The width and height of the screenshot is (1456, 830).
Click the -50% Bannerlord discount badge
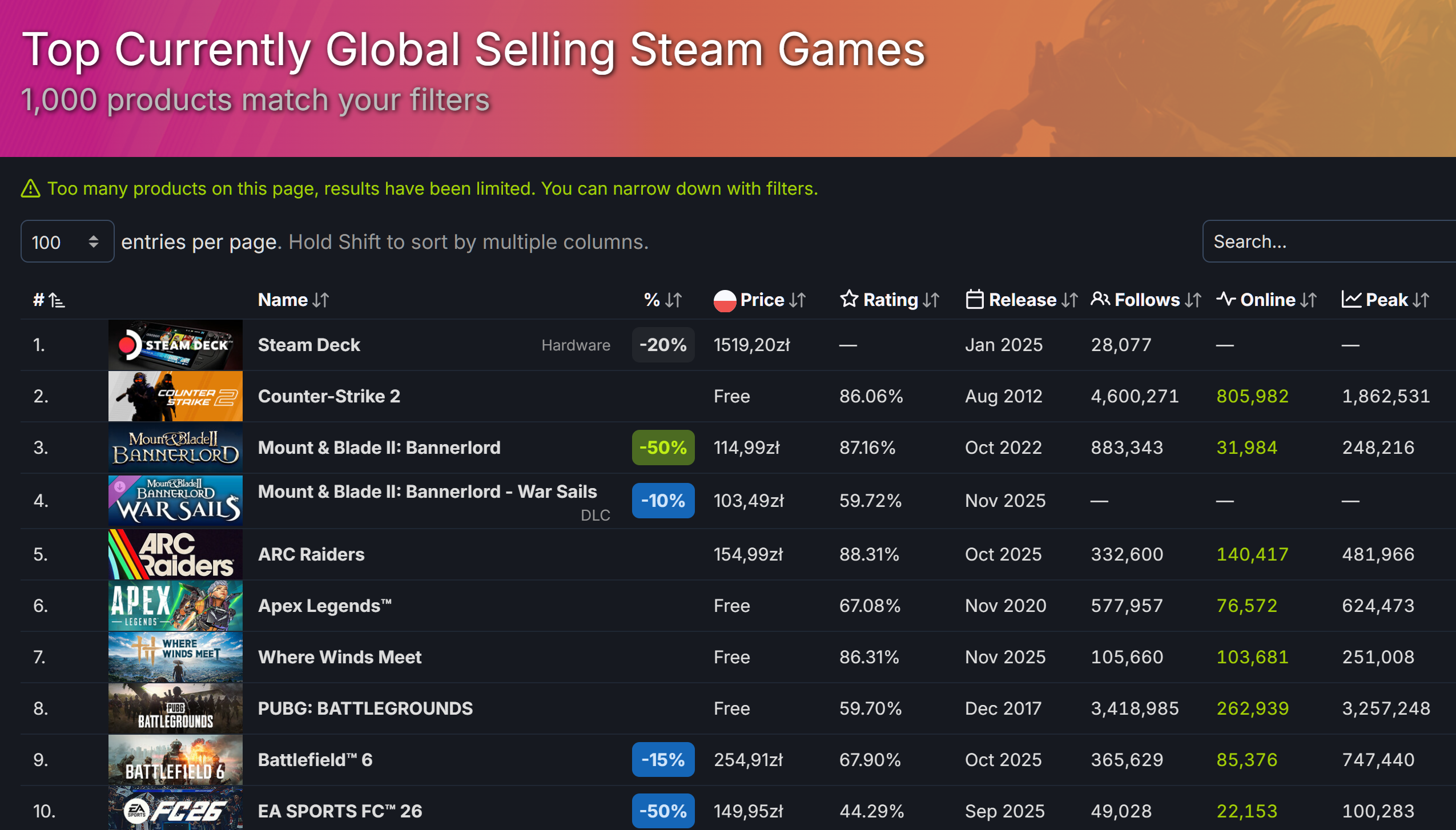click(x=662, y=448)
